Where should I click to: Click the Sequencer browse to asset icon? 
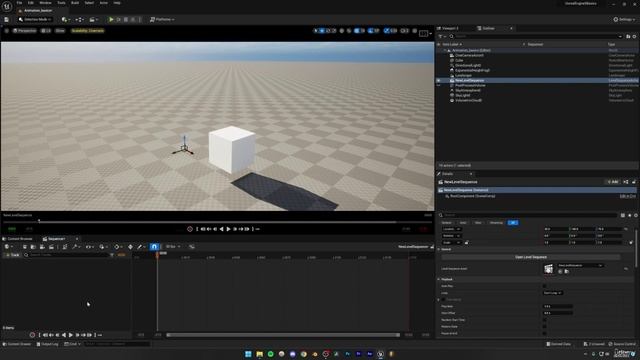33,247
